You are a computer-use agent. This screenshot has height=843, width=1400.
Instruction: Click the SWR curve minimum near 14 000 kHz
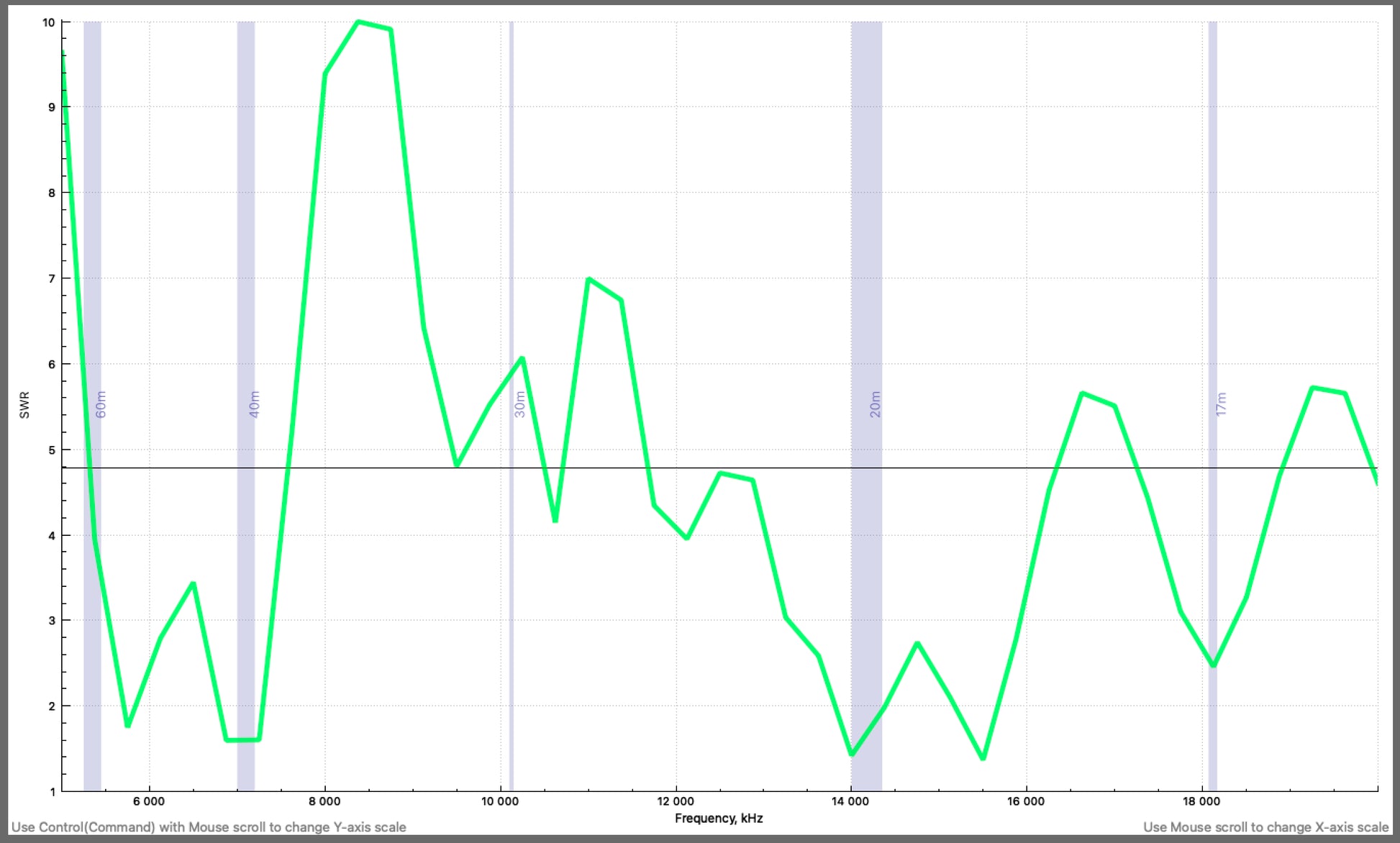coord(853,755)
